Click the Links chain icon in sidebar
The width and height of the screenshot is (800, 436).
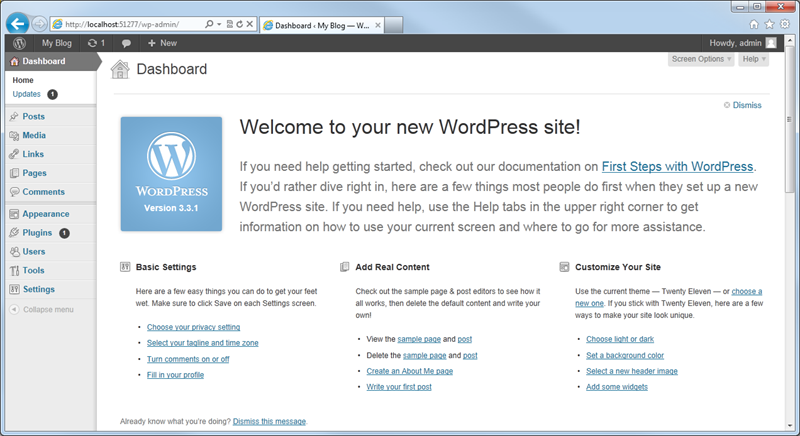tap(14, 154)
